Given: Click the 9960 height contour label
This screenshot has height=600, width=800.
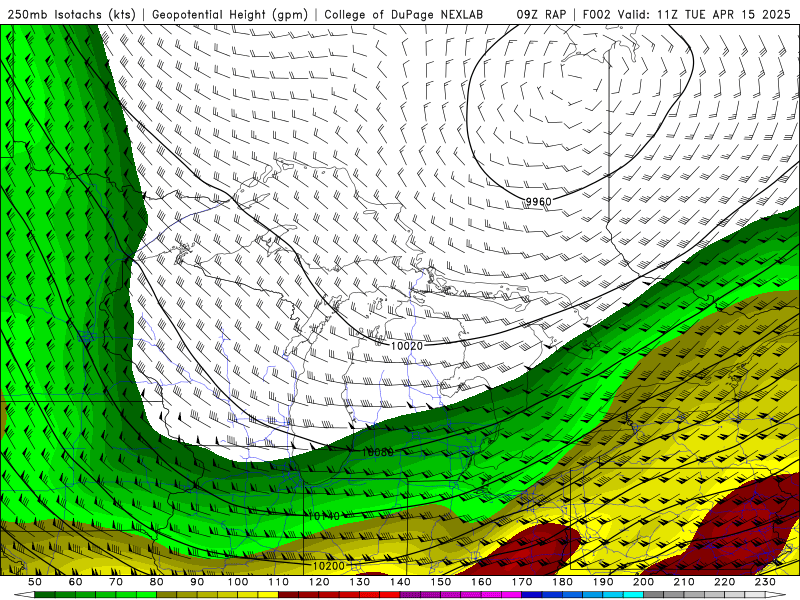Looking at the screenshot, I should pos(539,202).
